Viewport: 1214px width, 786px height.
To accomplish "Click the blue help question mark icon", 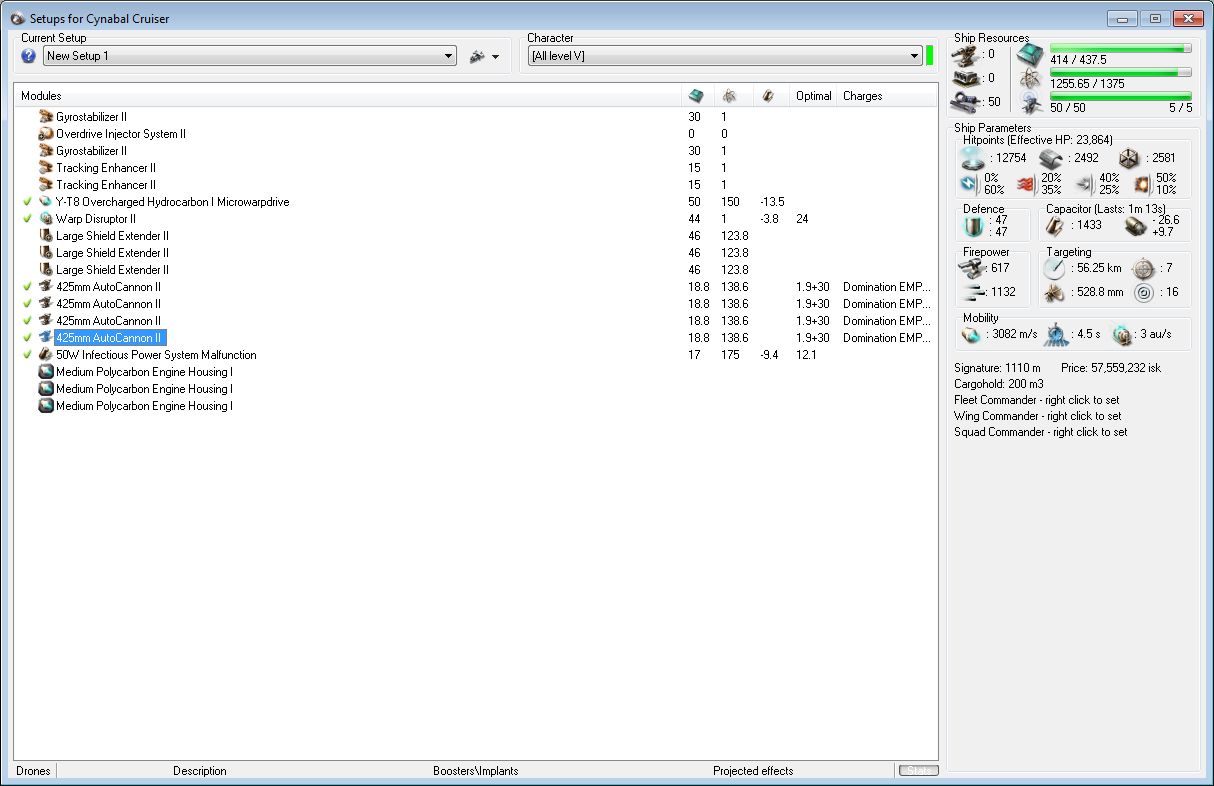I will 28,56.
